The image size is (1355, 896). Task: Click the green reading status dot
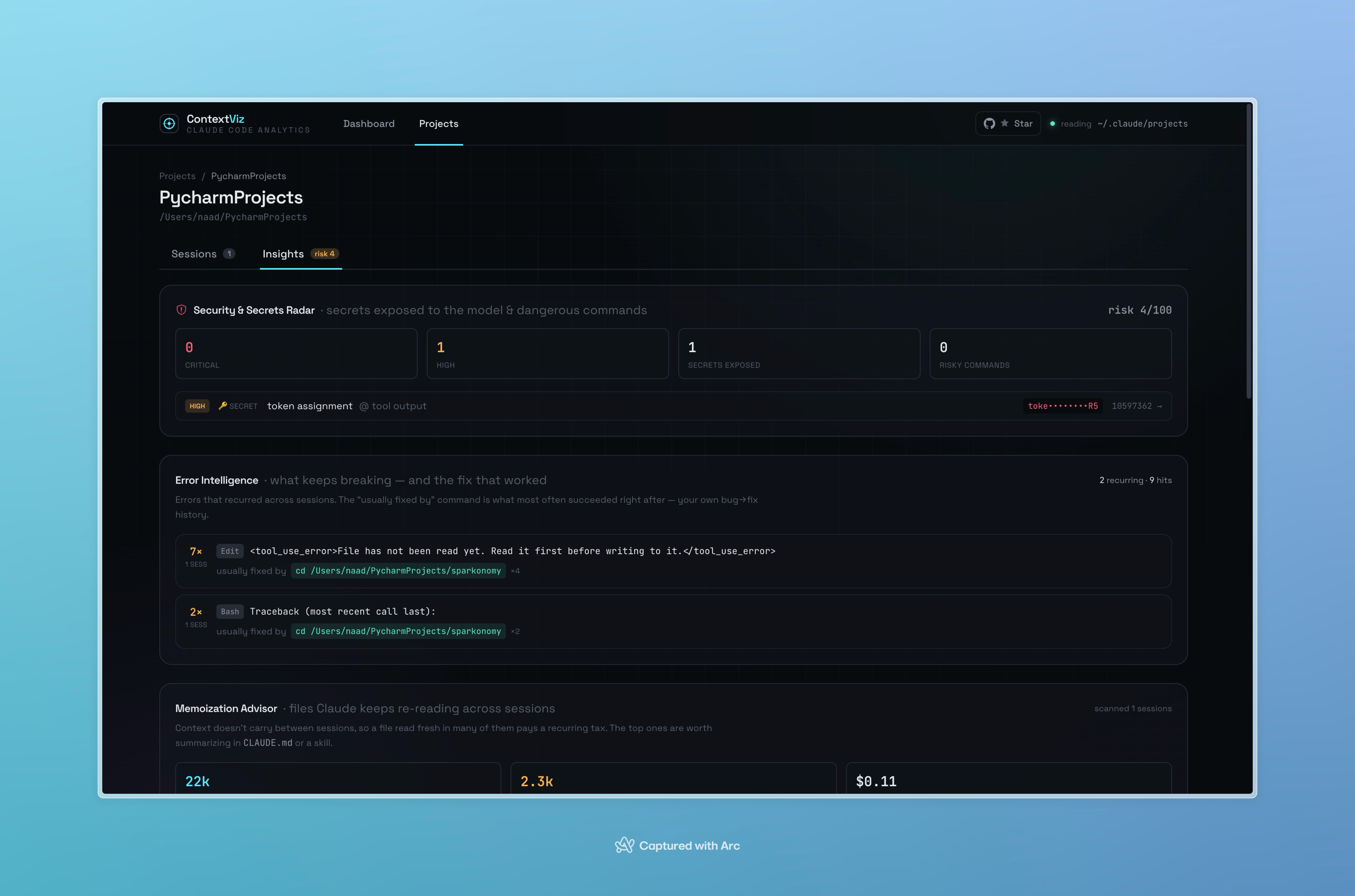point(1052,124)
